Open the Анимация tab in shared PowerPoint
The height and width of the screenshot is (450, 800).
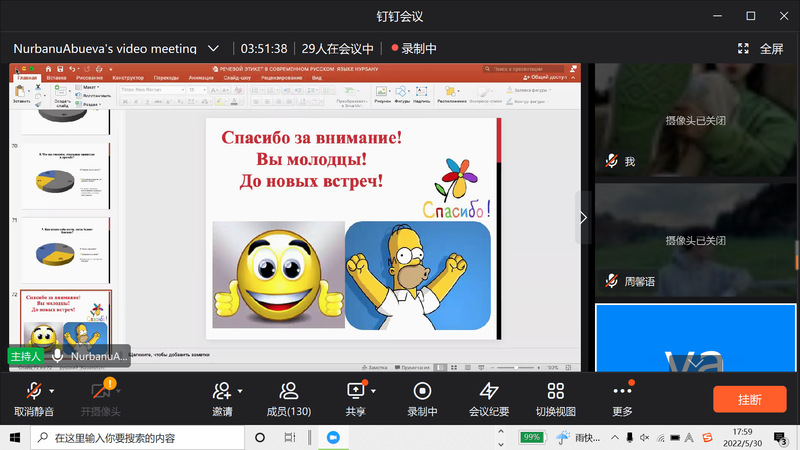coord(201,78)
